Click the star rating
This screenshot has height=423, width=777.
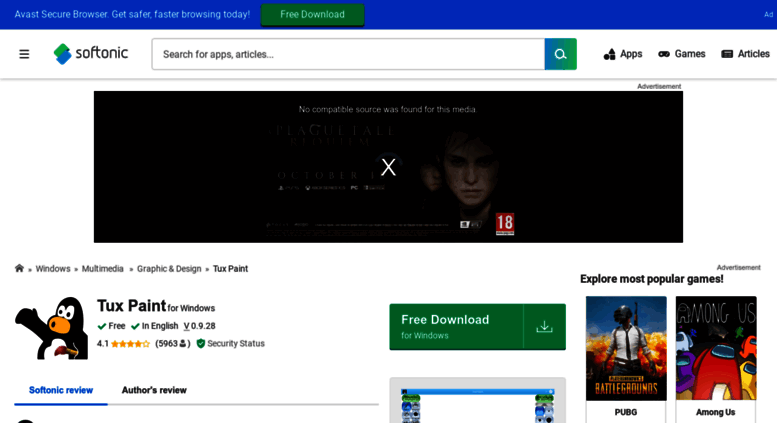(130, 344)
